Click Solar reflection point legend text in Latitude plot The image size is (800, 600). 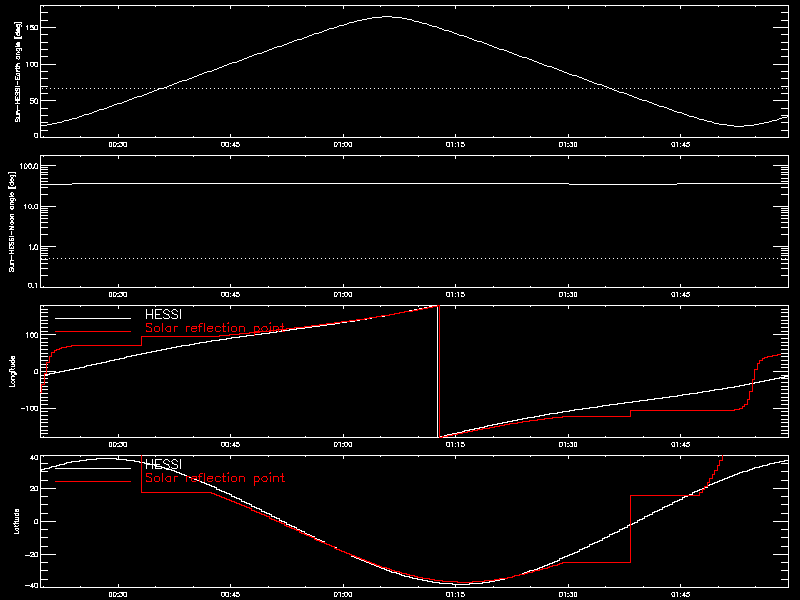point(215,478)
